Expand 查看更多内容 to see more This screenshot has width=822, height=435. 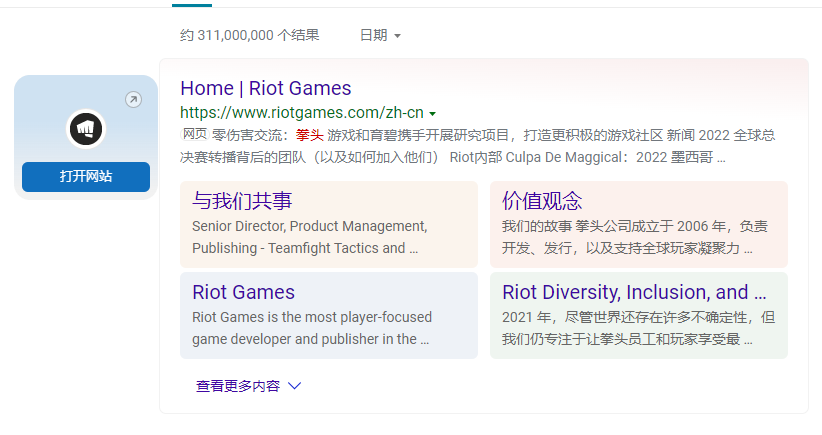[x=248, y=386]
